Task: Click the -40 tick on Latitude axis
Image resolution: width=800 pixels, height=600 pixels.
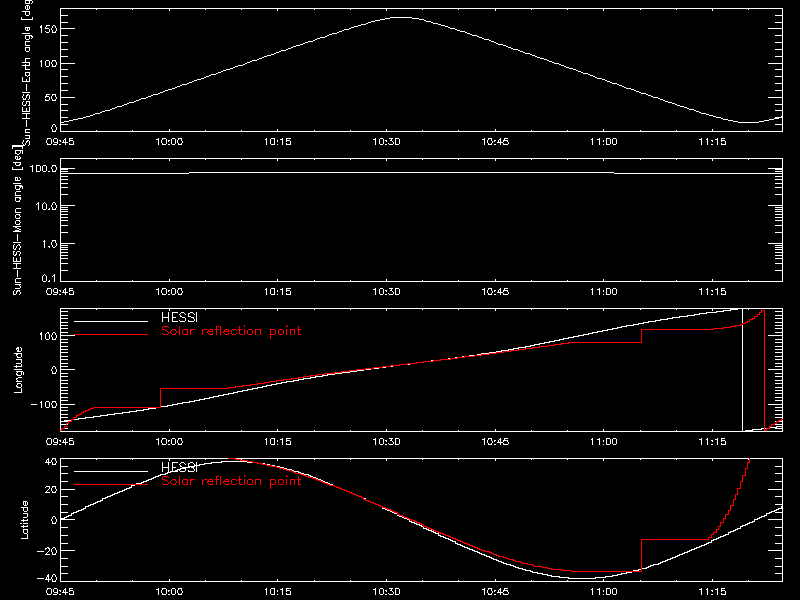Action: (48, 579)
